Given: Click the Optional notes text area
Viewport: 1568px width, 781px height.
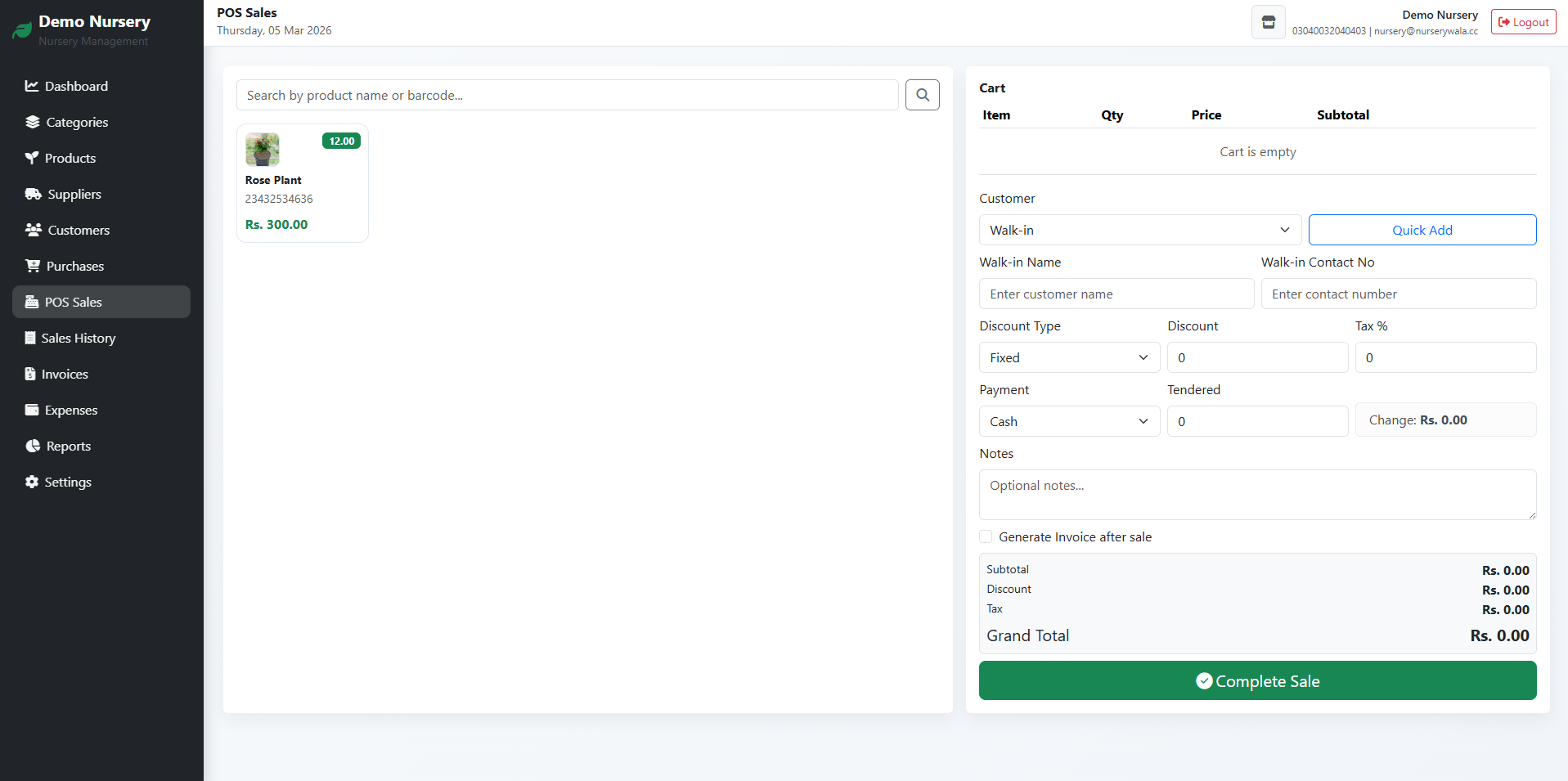Looking at the screenshot, I should tap(1257, 494).
